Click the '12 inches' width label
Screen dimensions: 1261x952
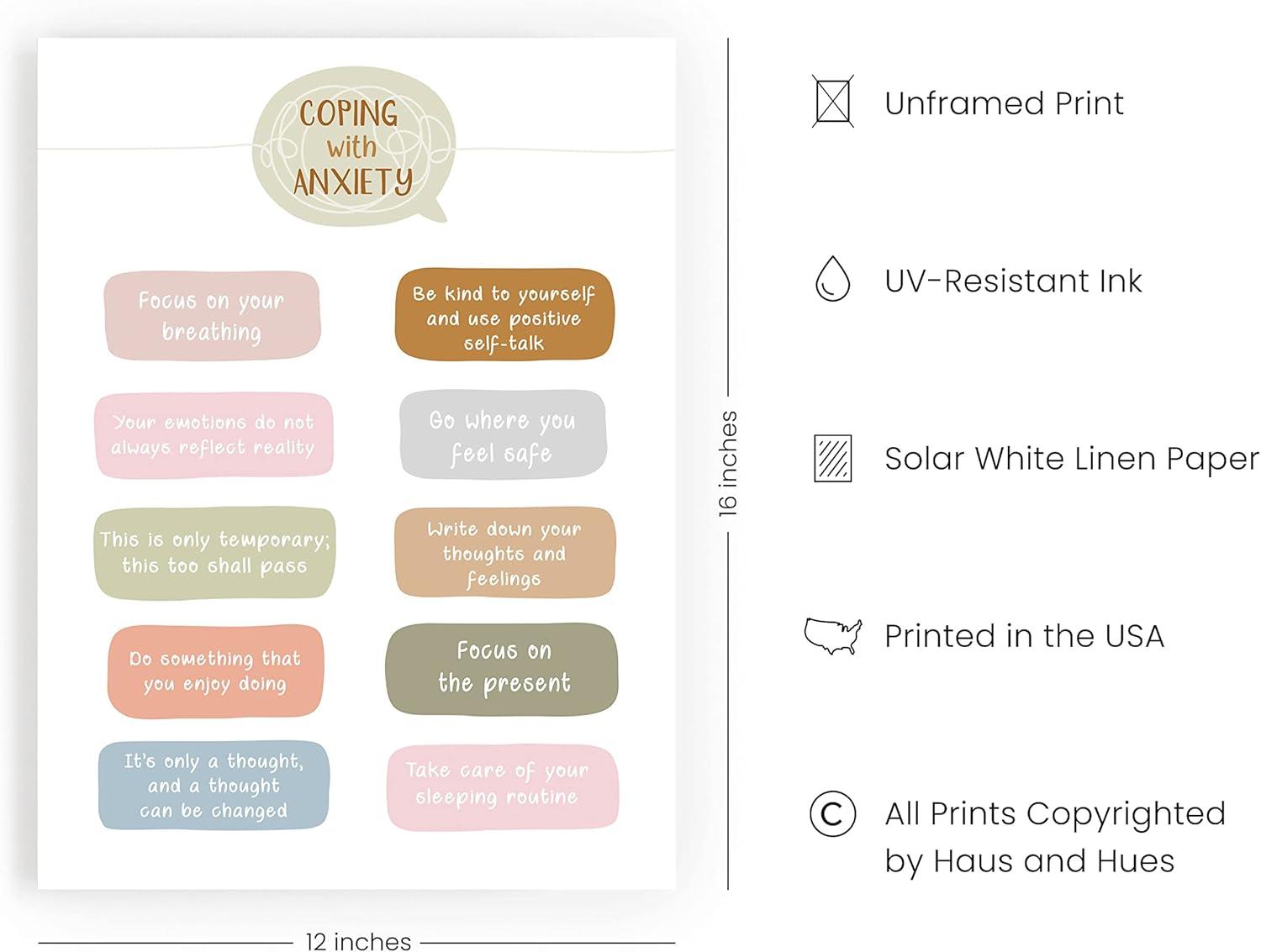tap(358, 941)
